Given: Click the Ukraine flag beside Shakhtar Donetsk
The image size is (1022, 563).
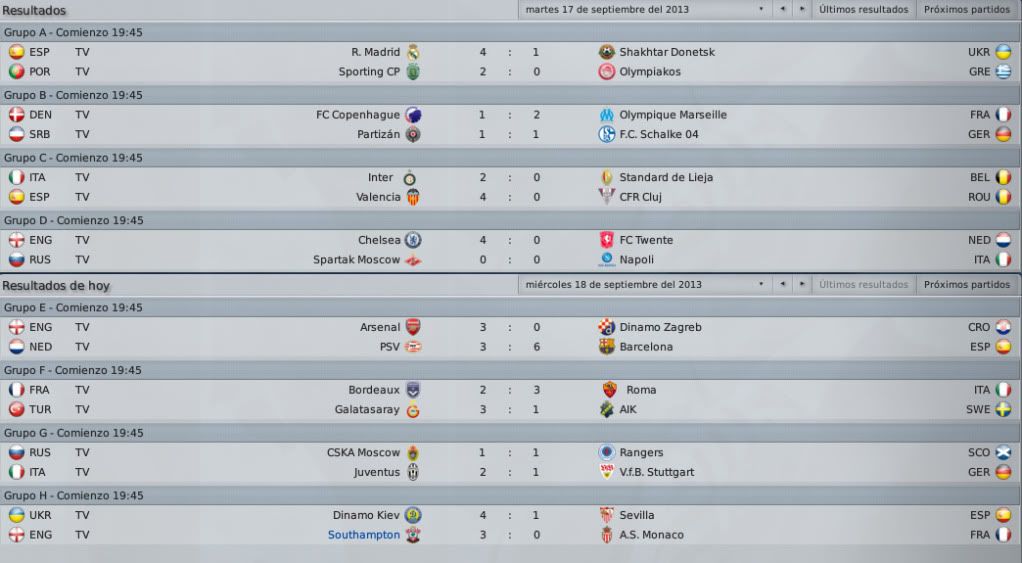Looking at the screenshot, I should [x=1003, y=52].
